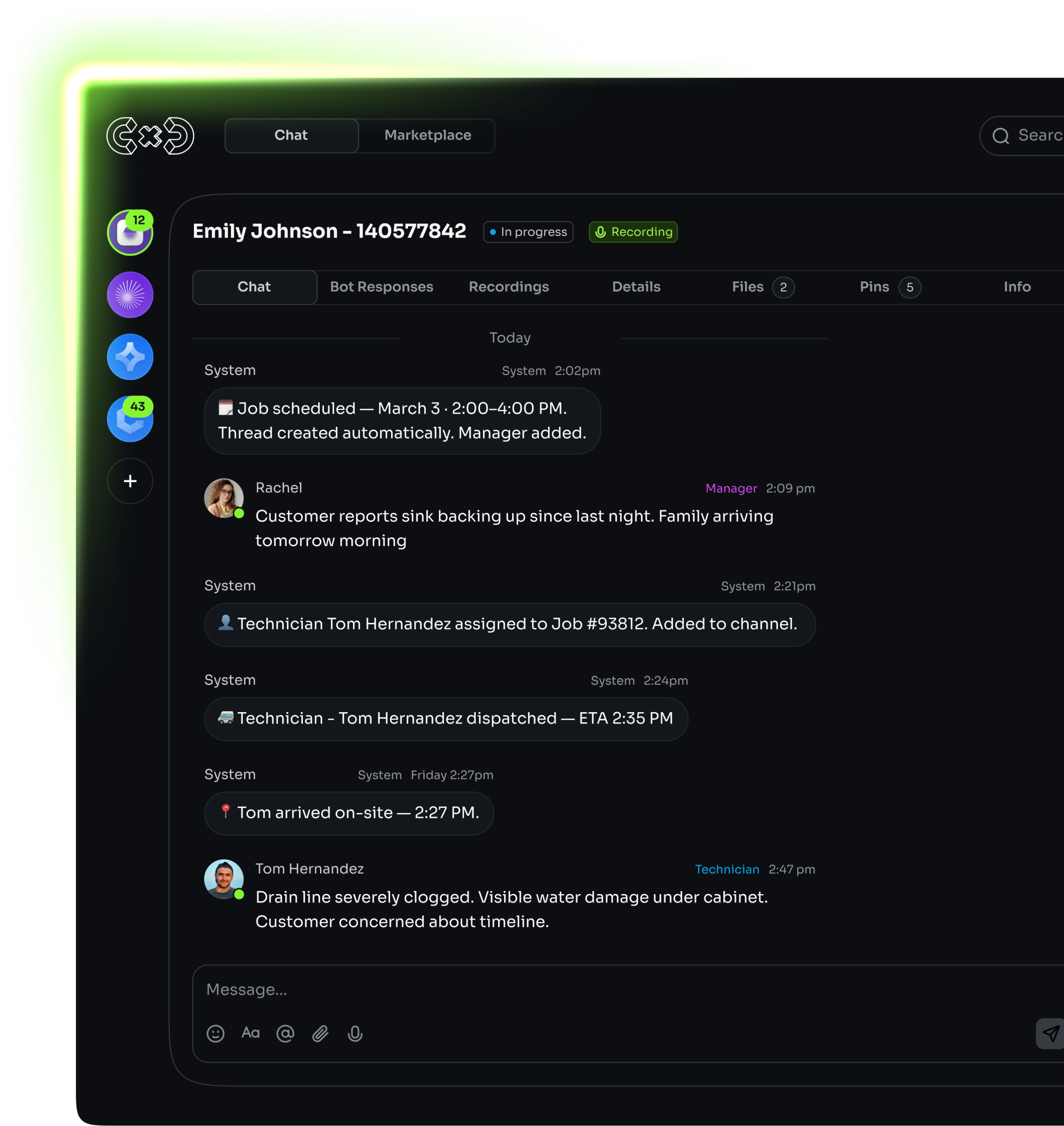Image resolution: width=1064 pixels, height=1126 pixels.
Task: Switch to Marketplace top tab
Action: tap(428, 135)
